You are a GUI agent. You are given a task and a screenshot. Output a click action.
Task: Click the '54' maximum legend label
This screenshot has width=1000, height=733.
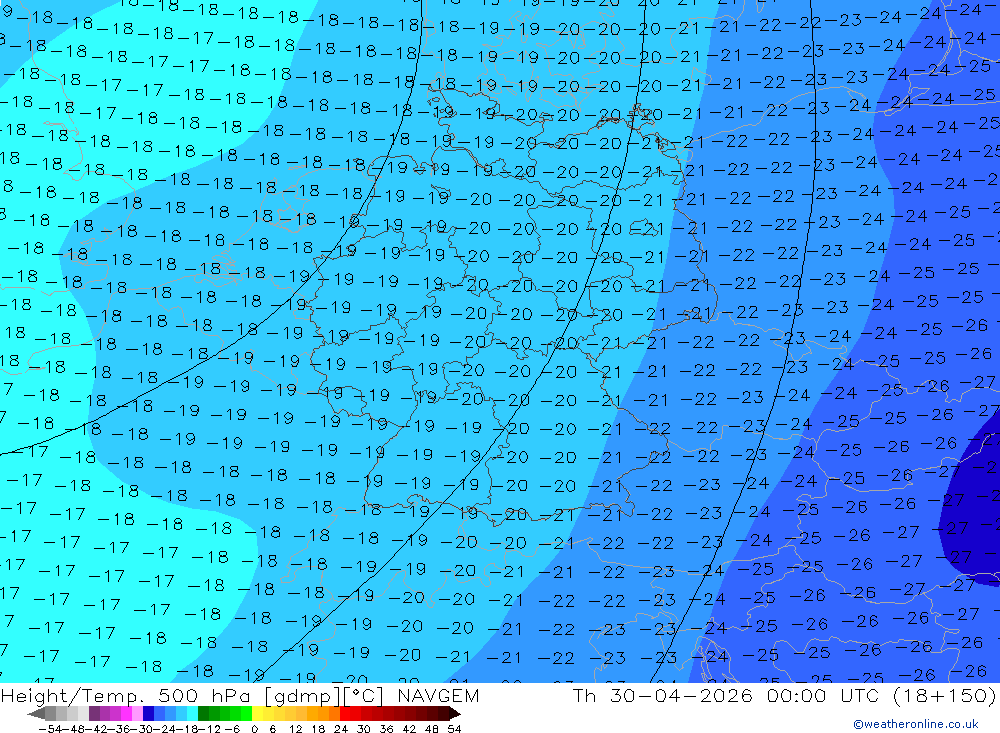pos(454,729)
